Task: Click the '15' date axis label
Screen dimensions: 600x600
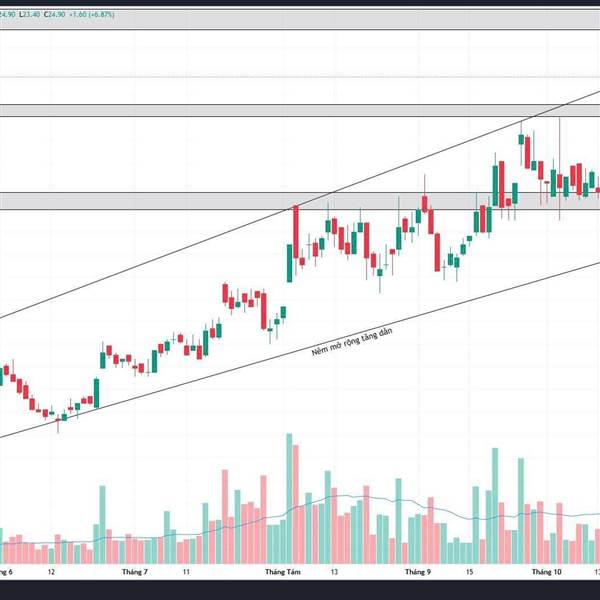Action: 470,572
